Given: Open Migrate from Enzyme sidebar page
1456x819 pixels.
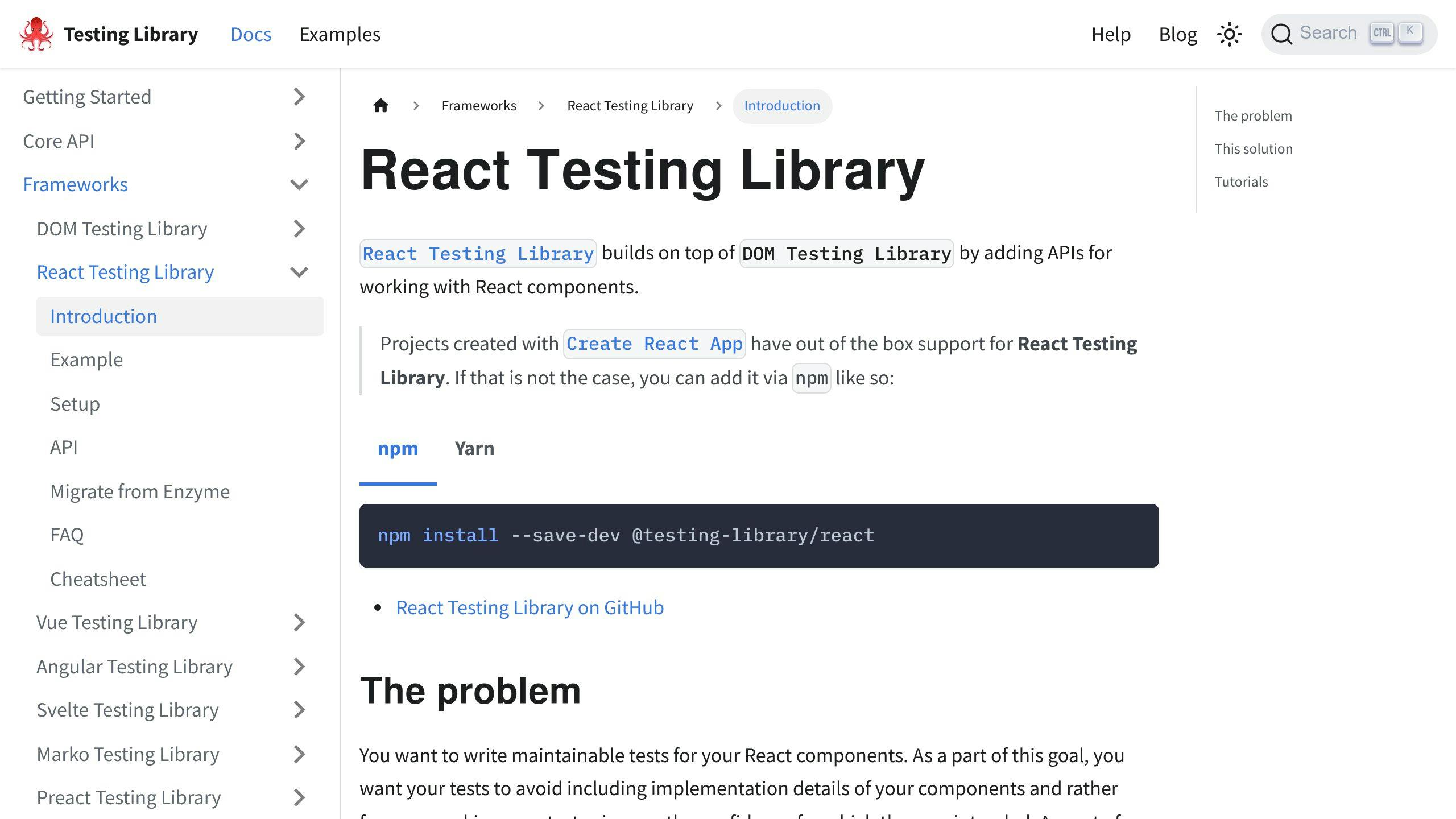Looking at the screenshot, I should tap(140, 491).
